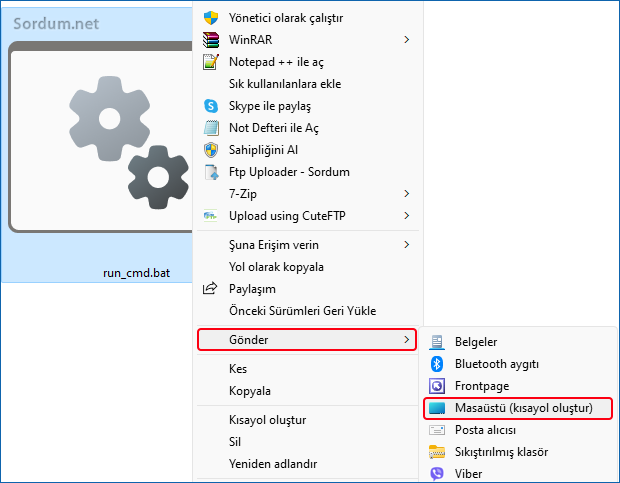The height and width of the screenshot is (483, 620).
Task: Click the Viber icon in submenu
Action: 436,474
